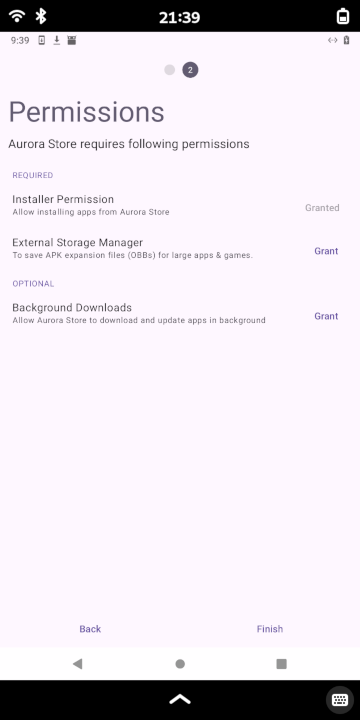Go Back to previous setup page
The height and width of the screenshot is (720, 360).
(x=90, y=629)
